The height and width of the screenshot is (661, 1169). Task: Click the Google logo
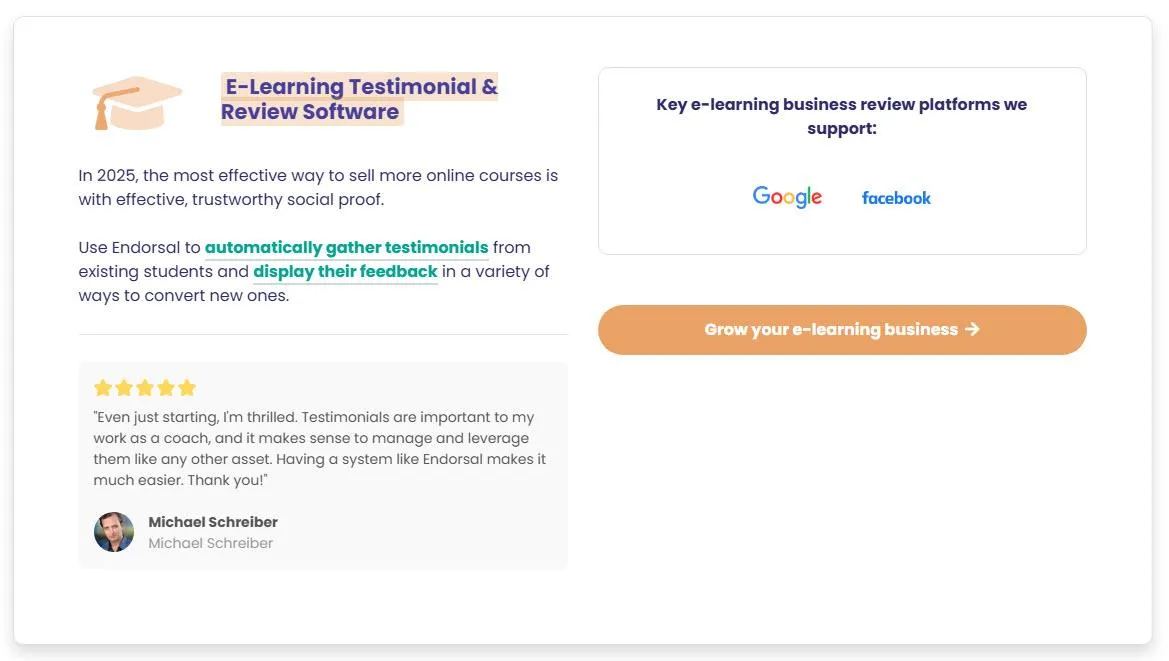(787, 197)
